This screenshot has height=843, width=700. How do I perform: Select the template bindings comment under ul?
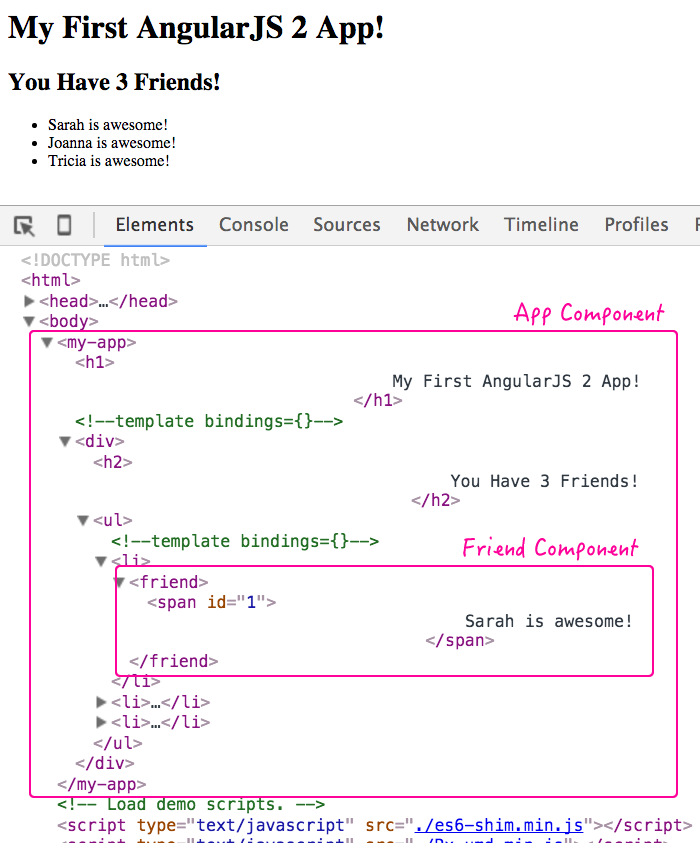(245, 541)
